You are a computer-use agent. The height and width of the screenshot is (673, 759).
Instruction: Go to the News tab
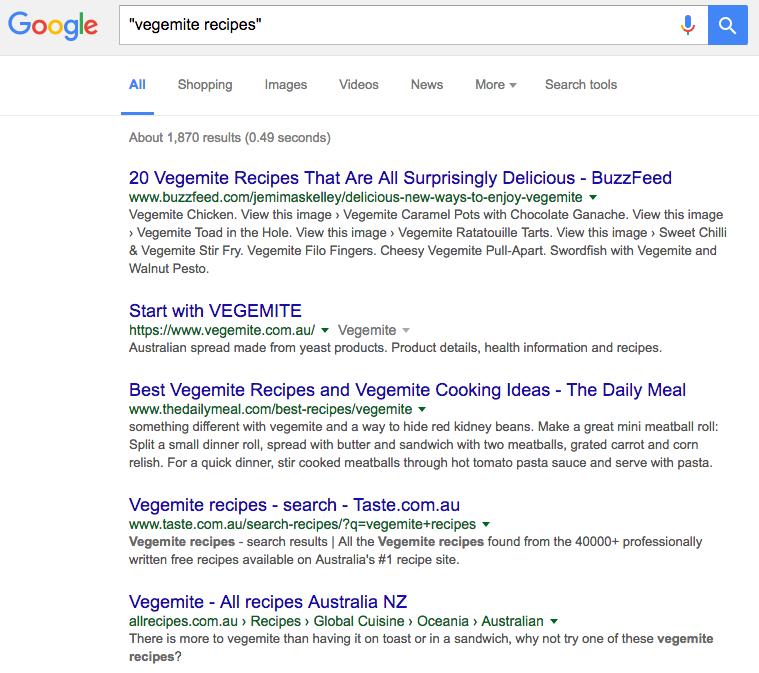pos(427,85)
